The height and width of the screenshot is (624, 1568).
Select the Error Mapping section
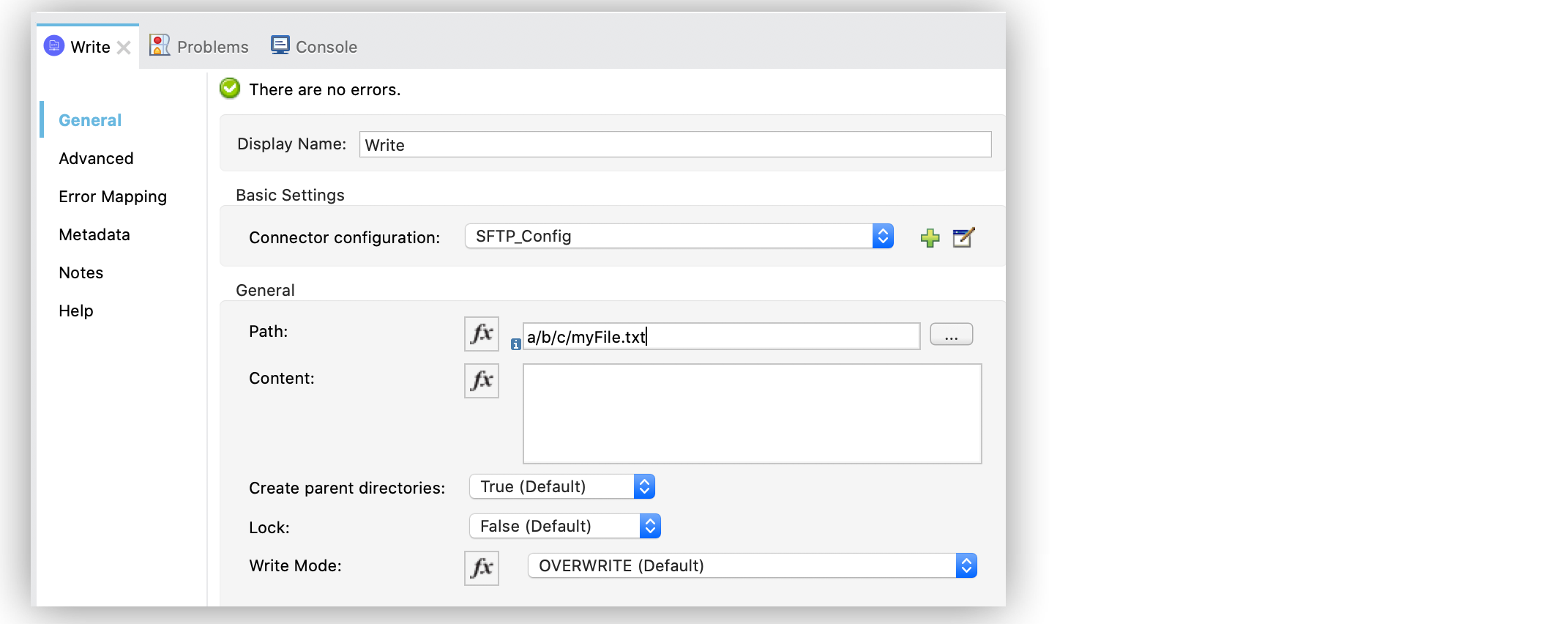[x=113, y=196]
